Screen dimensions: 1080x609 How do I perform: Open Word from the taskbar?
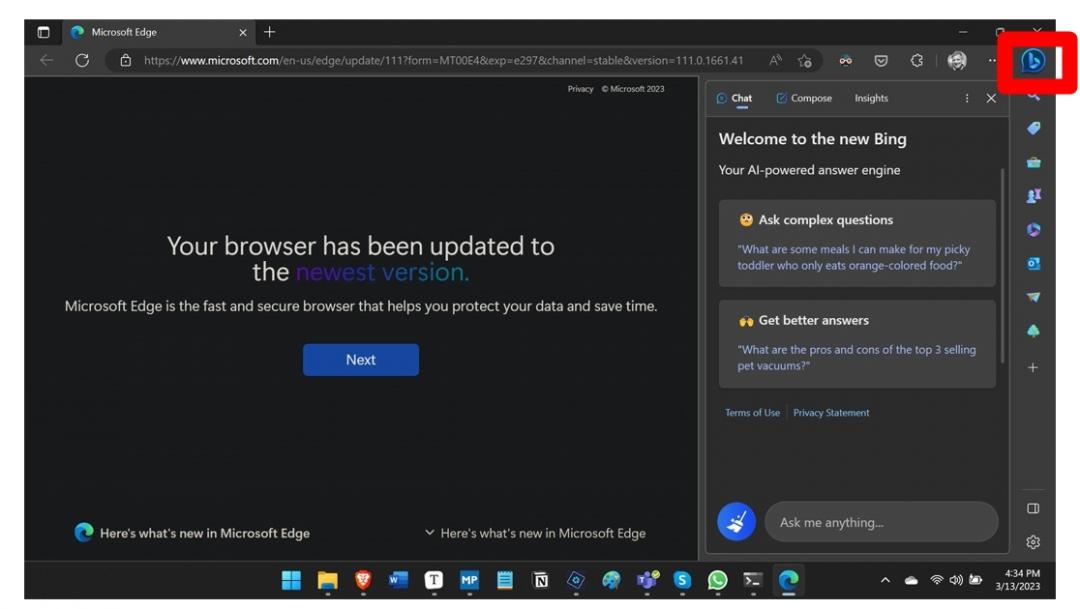point(398,581)
